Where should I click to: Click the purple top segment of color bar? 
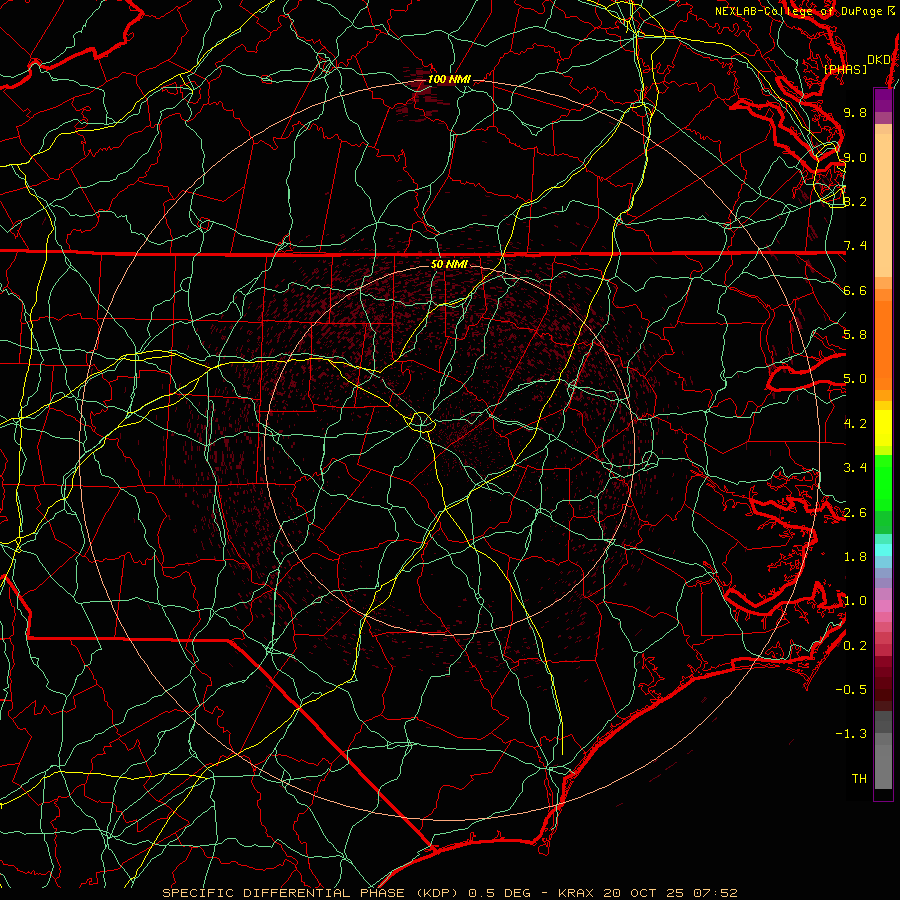[883, 100]
